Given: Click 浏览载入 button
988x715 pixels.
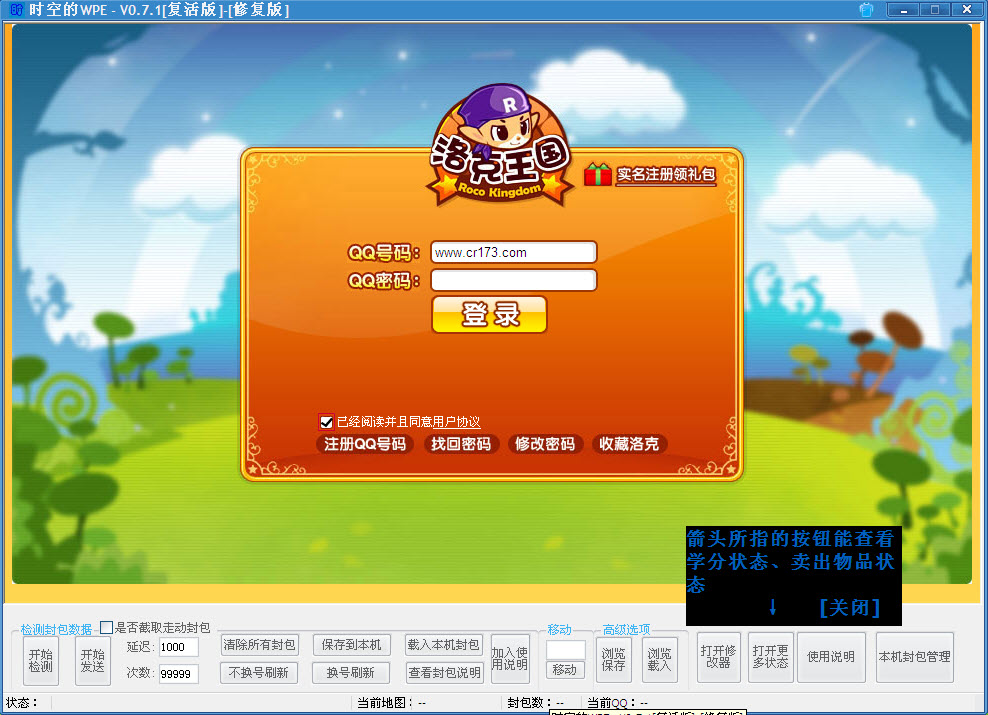Looking at the screenshot, I should 660,660.
